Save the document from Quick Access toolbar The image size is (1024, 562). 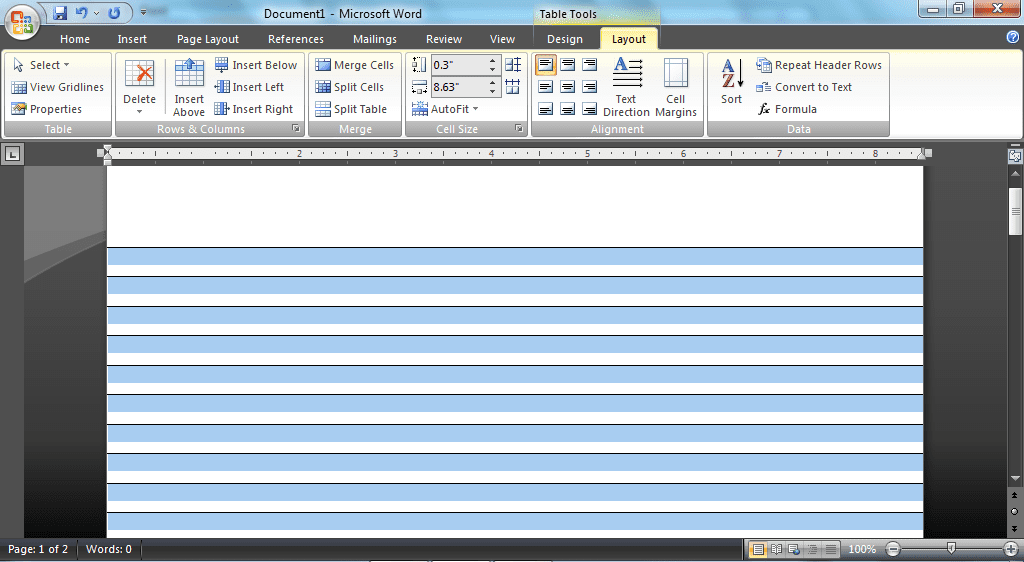click(60, 13)
